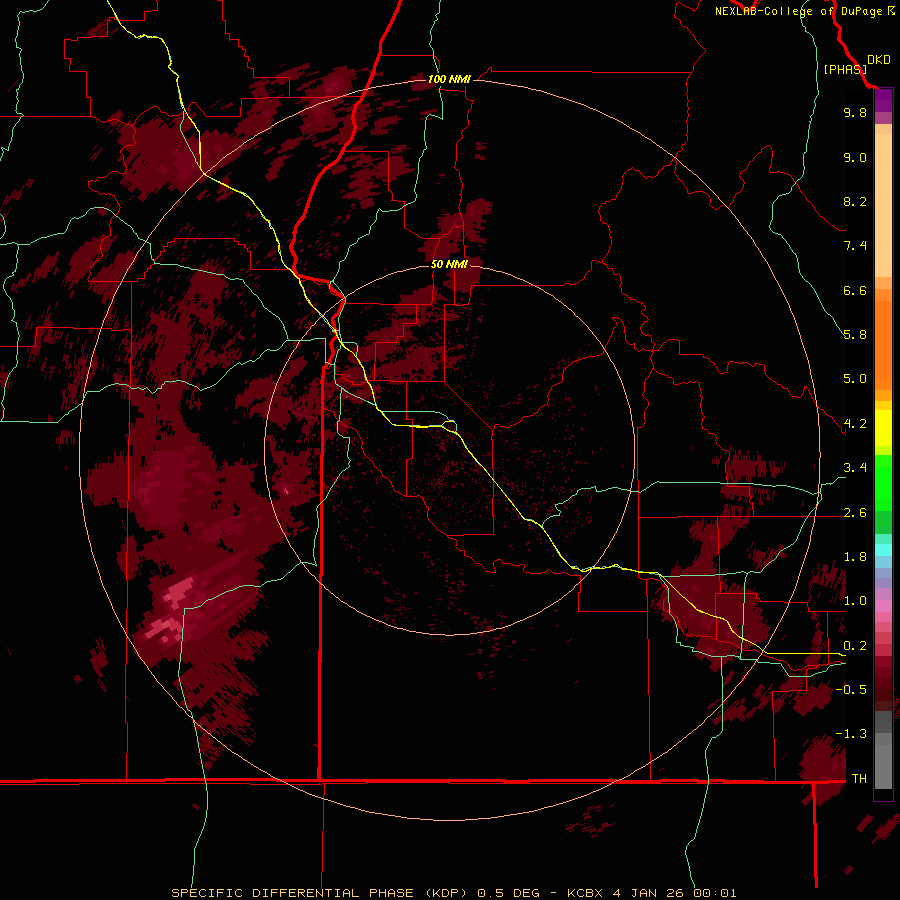Click the cyan segment of the color bar
The image size is (900, 900).
point(883,549)
